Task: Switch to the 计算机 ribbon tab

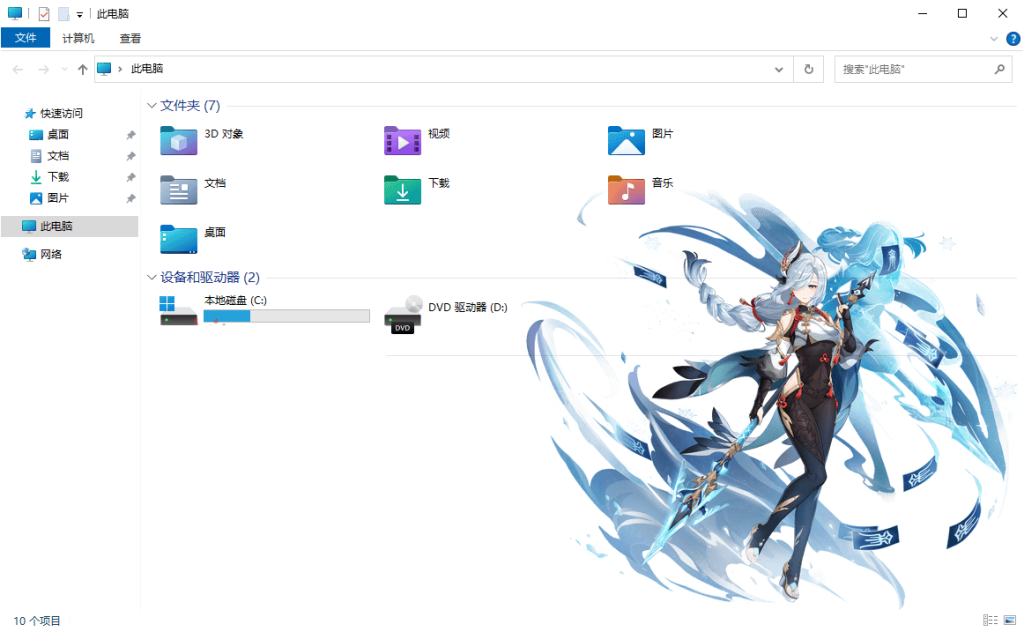Action: (x=78, y=38)
